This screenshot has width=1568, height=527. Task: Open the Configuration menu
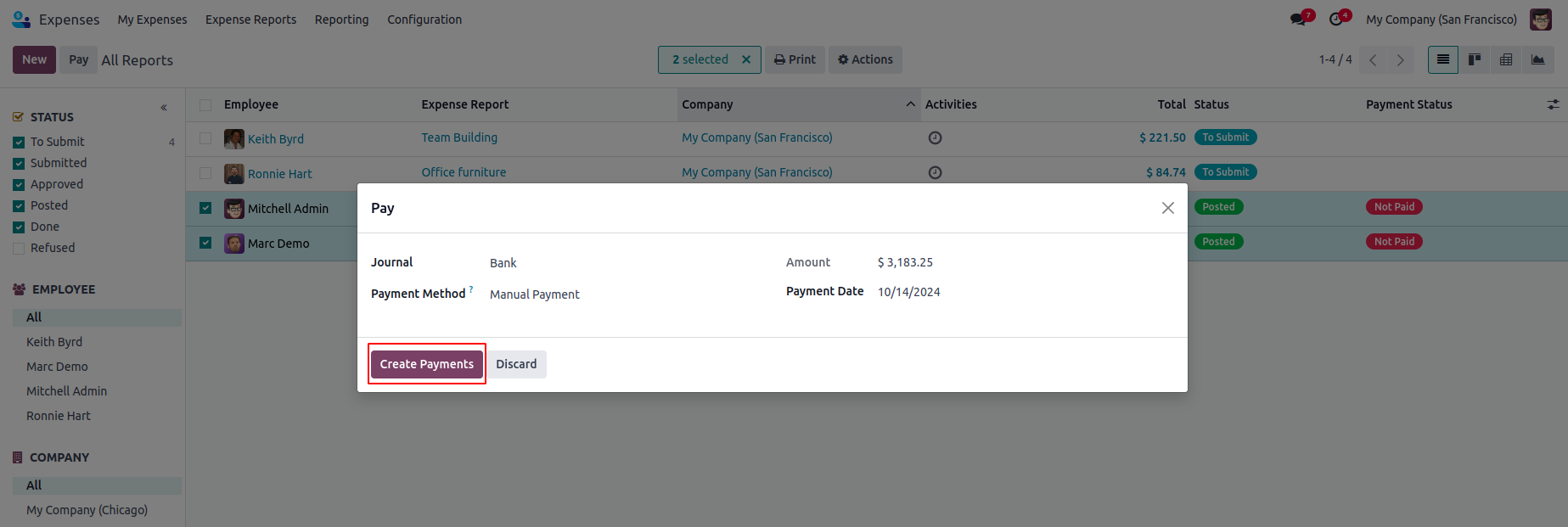tap(424, 20)
